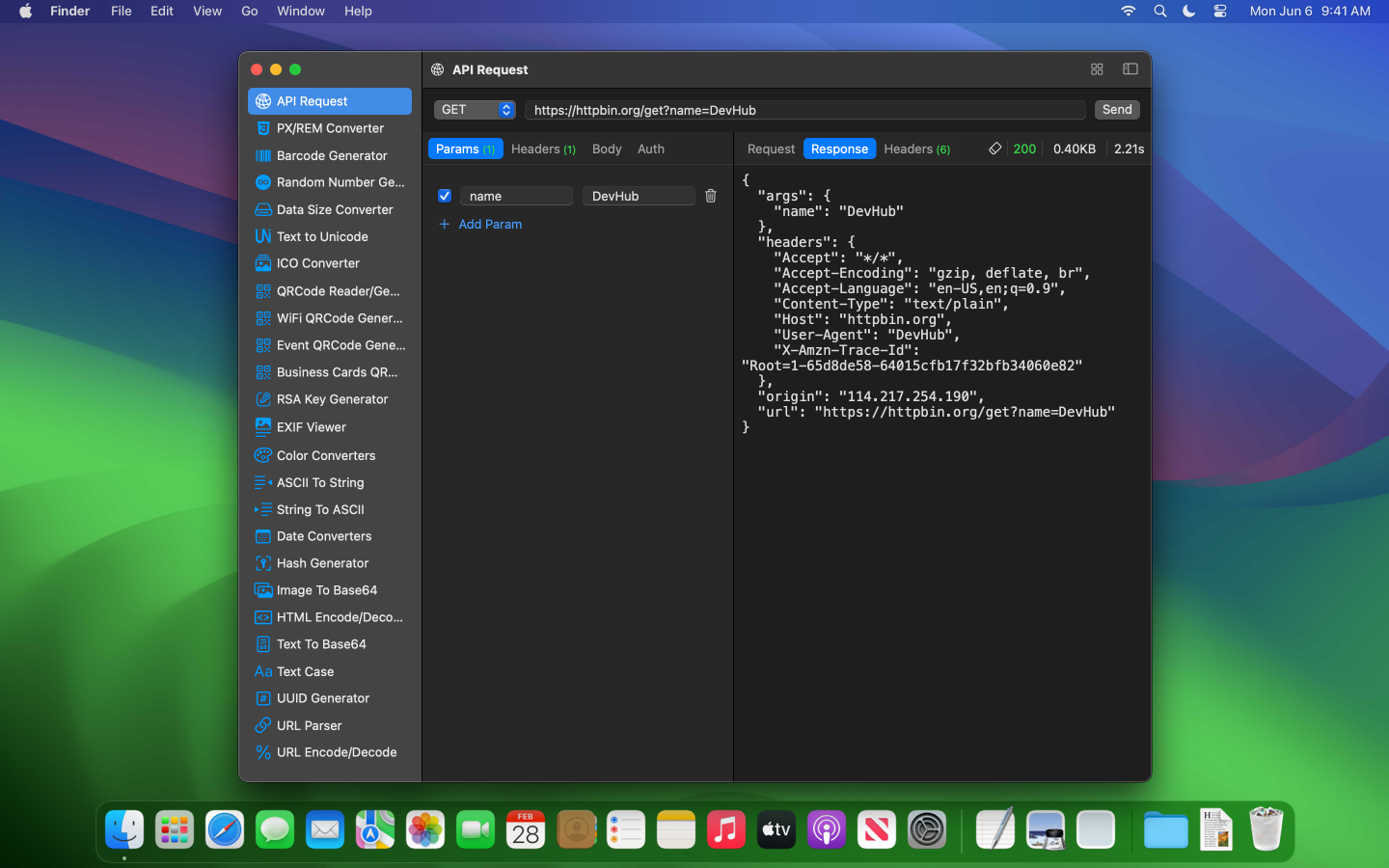Switch to the Request response view
This screenshot has height=868, width=1389.
[x=771, y=149]
